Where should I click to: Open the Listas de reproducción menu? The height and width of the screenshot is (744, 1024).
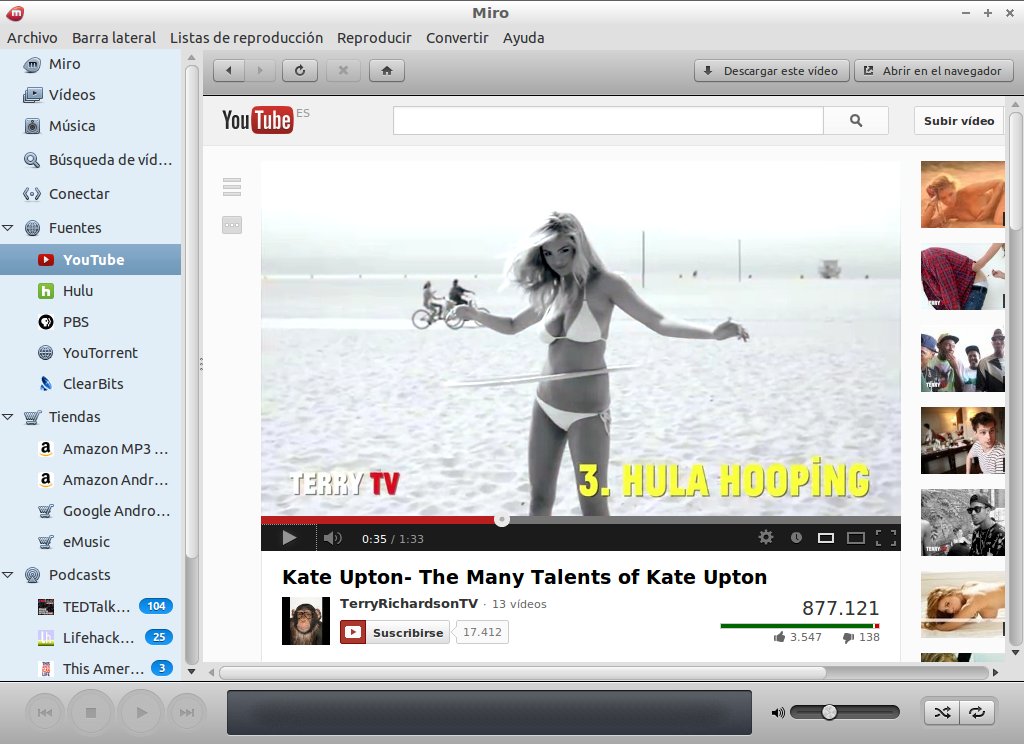click(246, 38)
